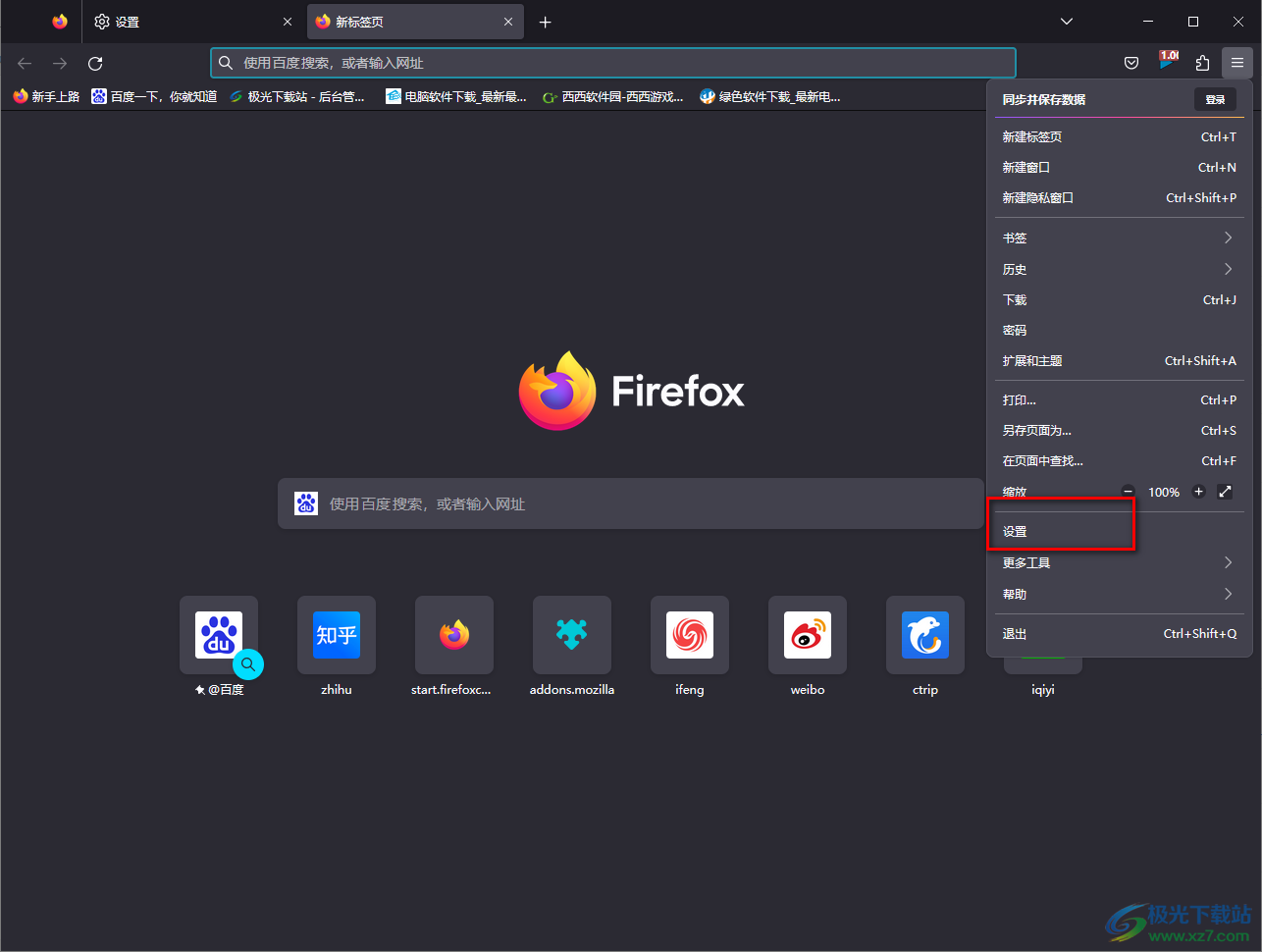
Task: Reset zoom by clicking 100%
Action: pos(1164,492)
